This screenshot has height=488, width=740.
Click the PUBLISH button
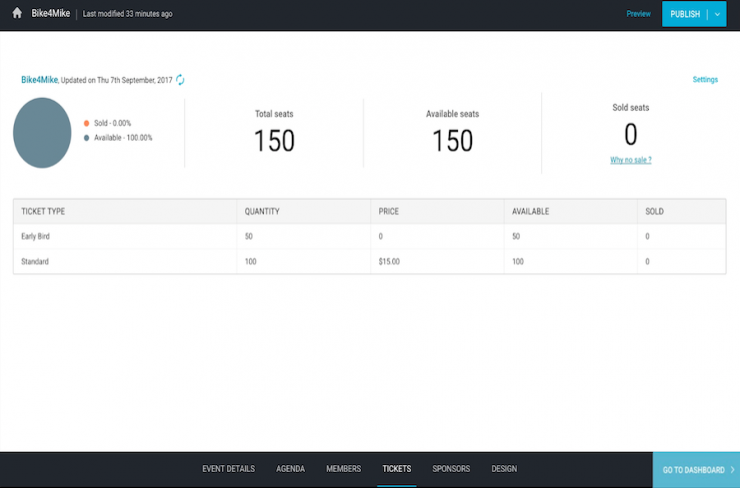pos(685,14)
